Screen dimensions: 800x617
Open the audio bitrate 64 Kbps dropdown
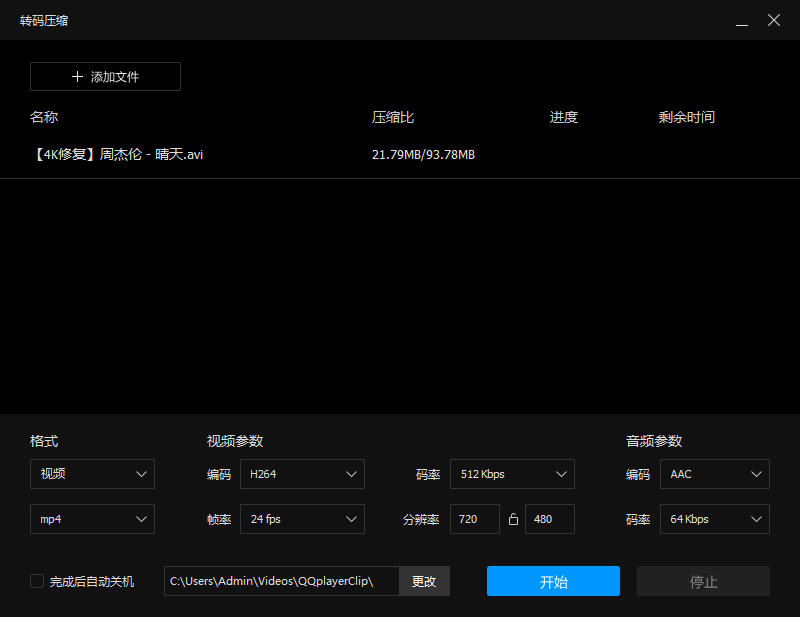714,519
